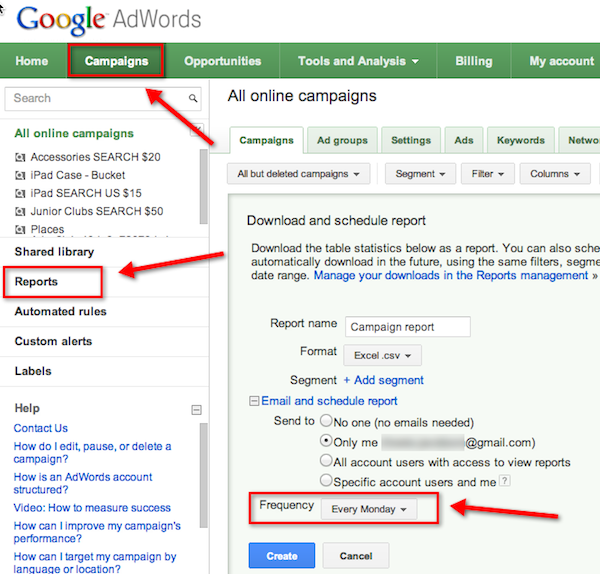Switch to the Keywords tab

click(x=520, y=140)
